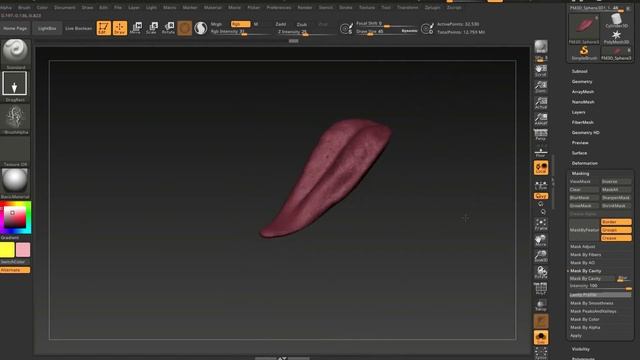Expand the Deformation section
This screenshot has width=640, height=360.
(x=585, y=163)
